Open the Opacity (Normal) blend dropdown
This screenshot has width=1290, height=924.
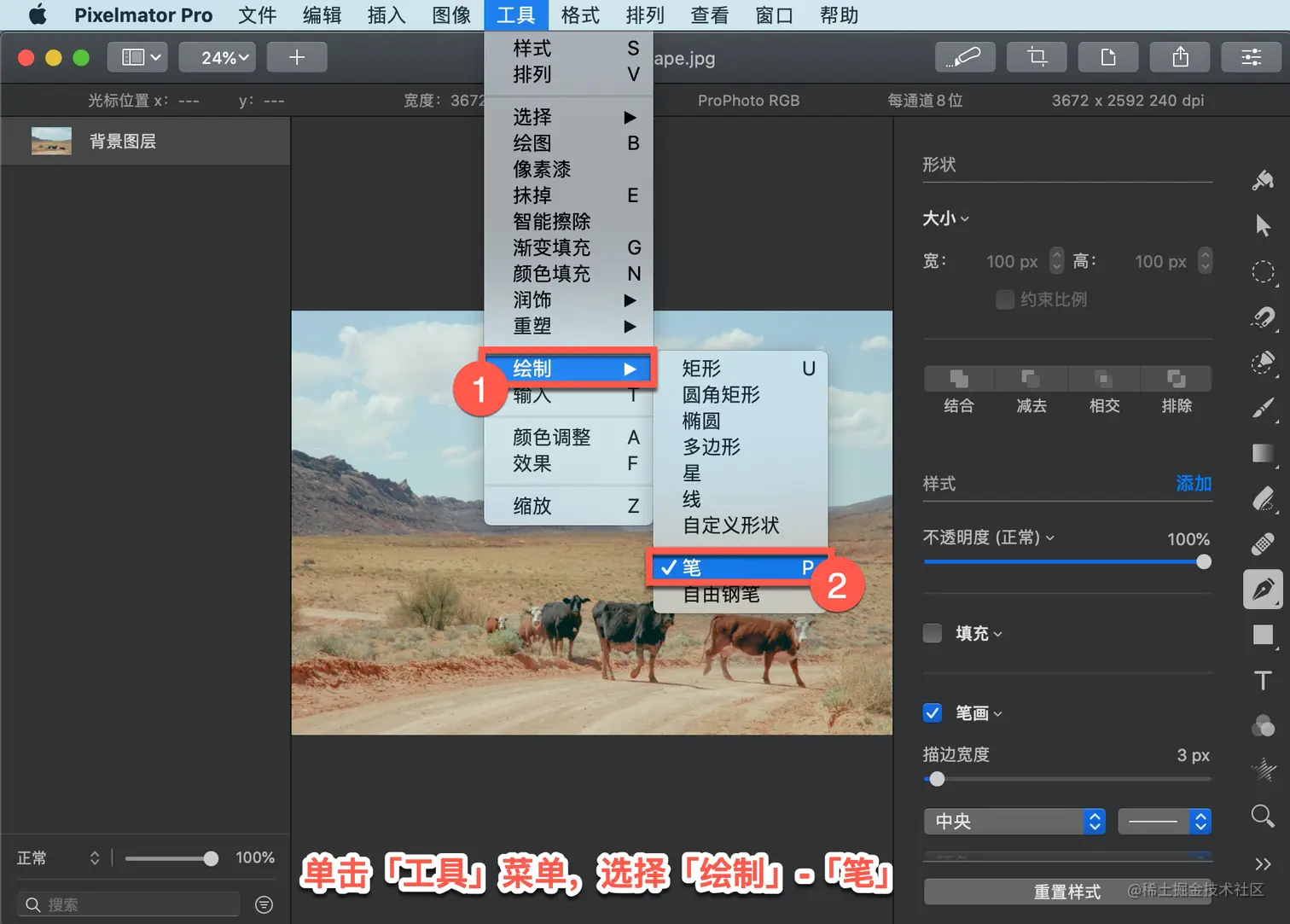989,538
